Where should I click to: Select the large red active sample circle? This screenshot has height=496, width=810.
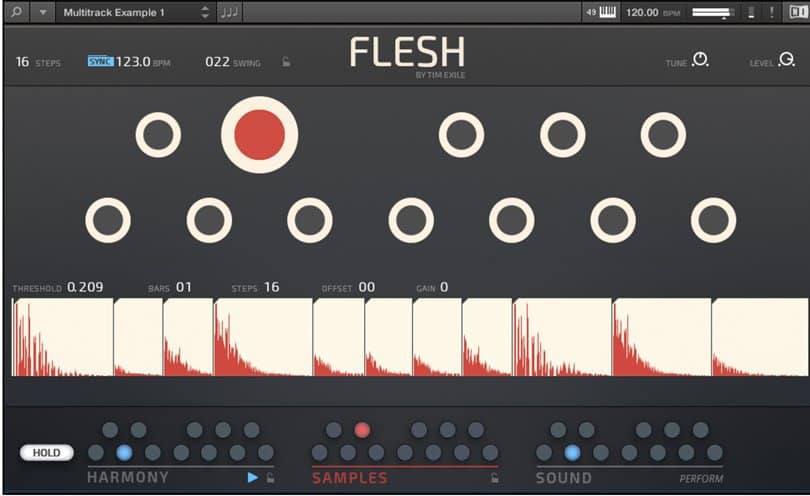click(259, 135)
